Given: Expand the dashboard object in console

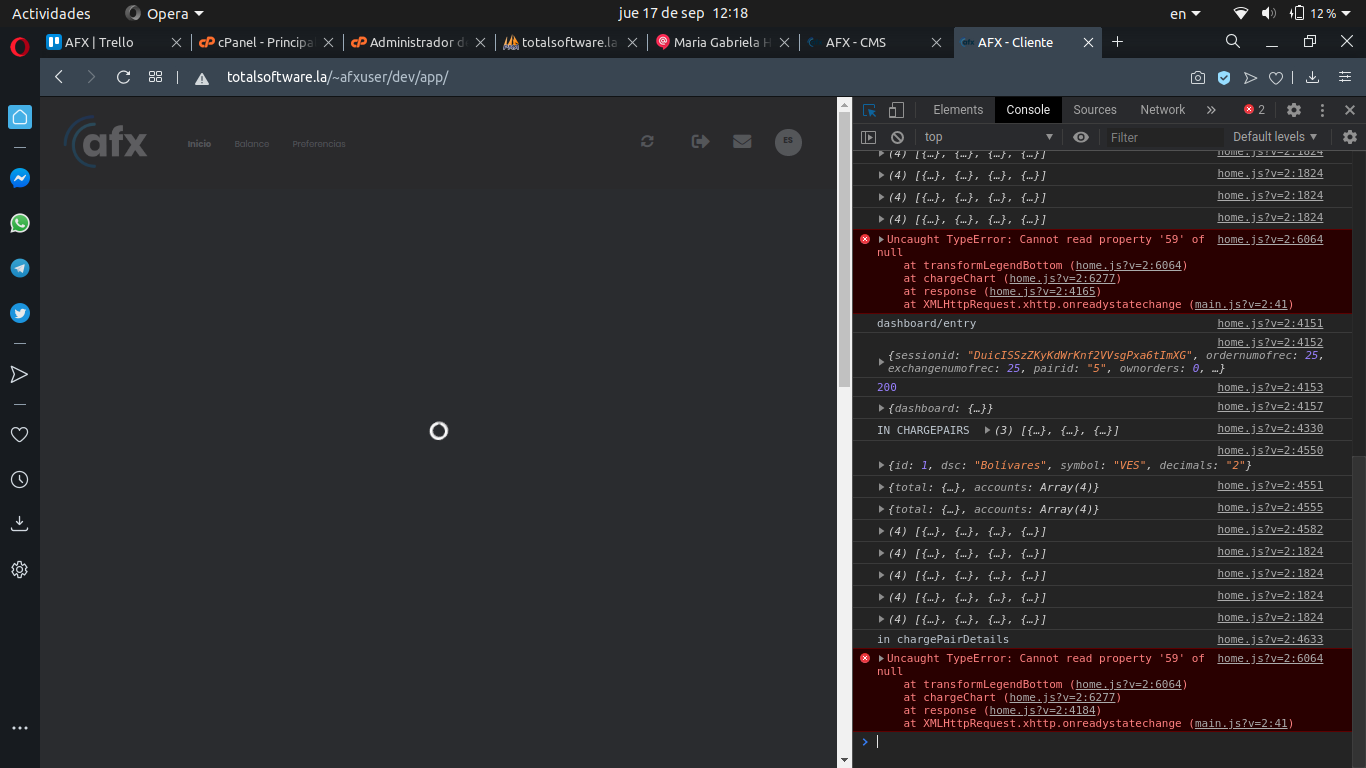Looking at the screenshot, I should (881, 408).
